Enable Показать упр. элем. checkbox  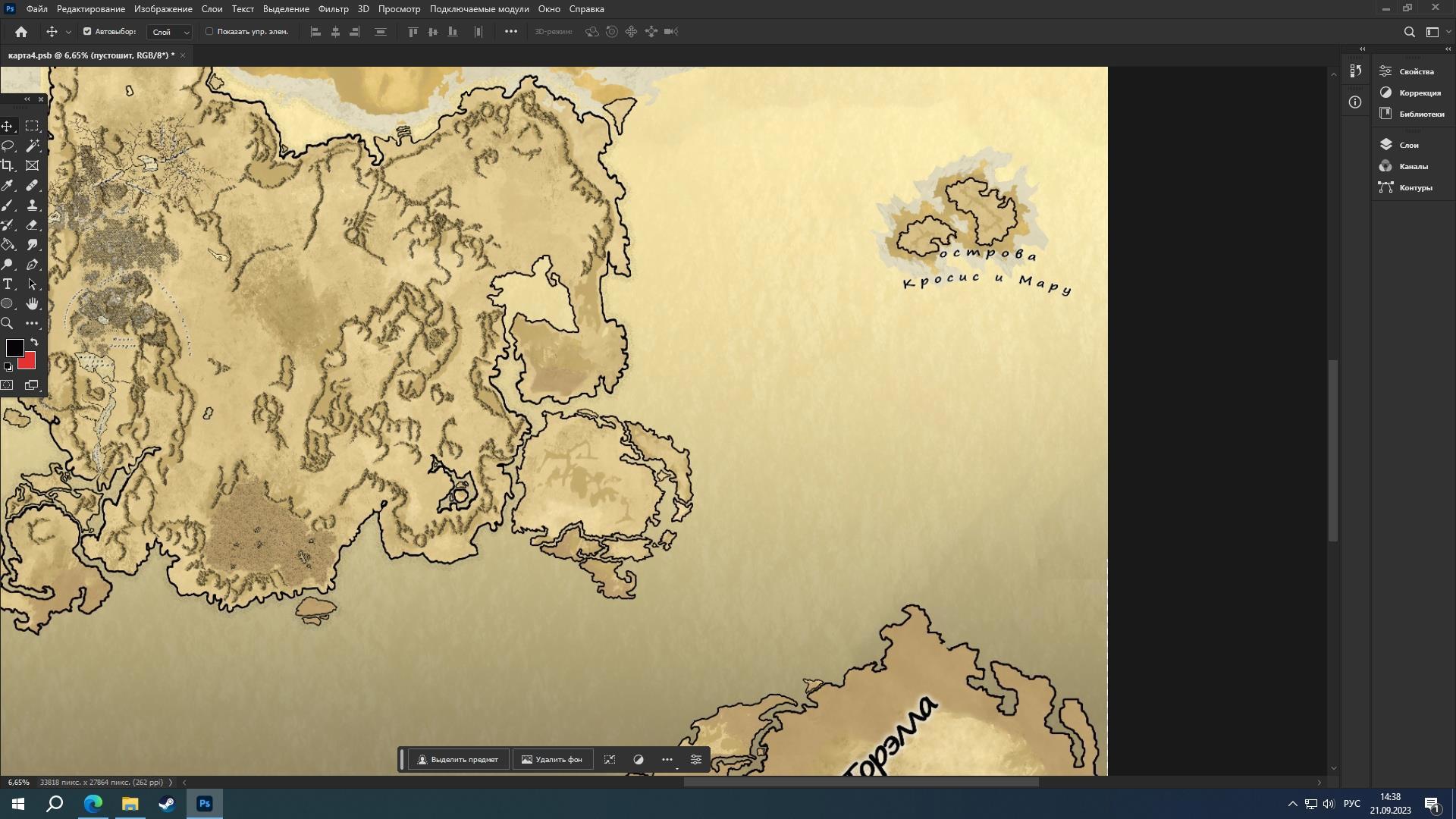[x=210, y=32]
